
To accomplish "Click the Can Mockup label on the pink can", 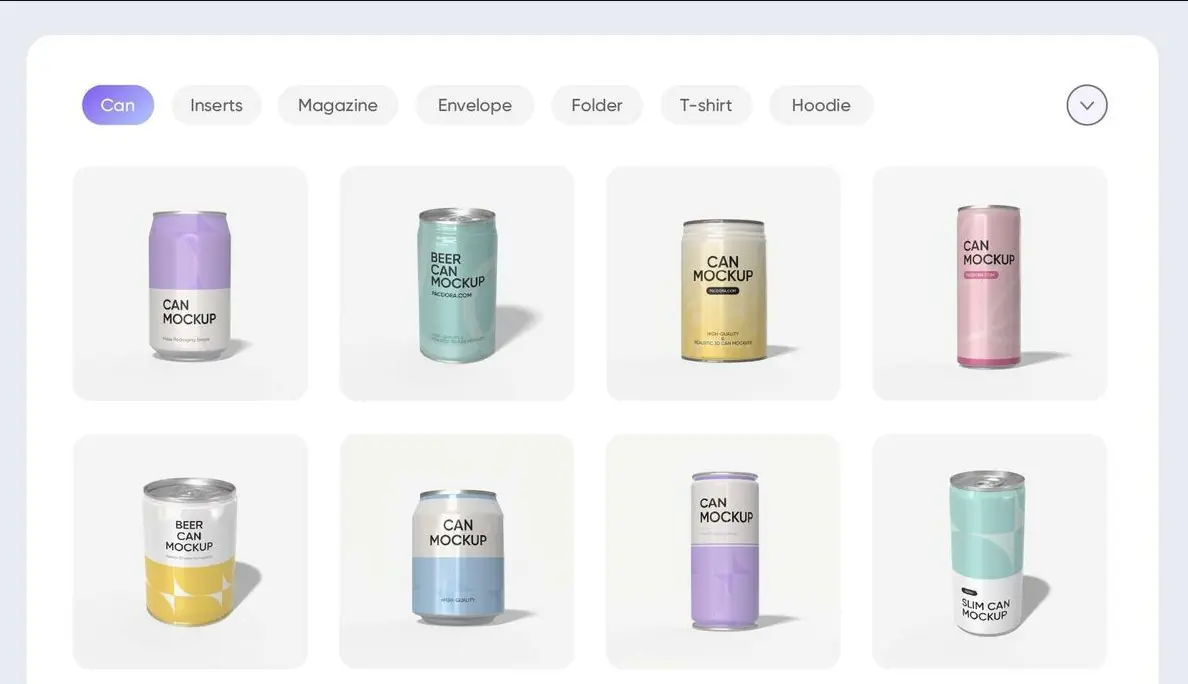I will [988, 250].
